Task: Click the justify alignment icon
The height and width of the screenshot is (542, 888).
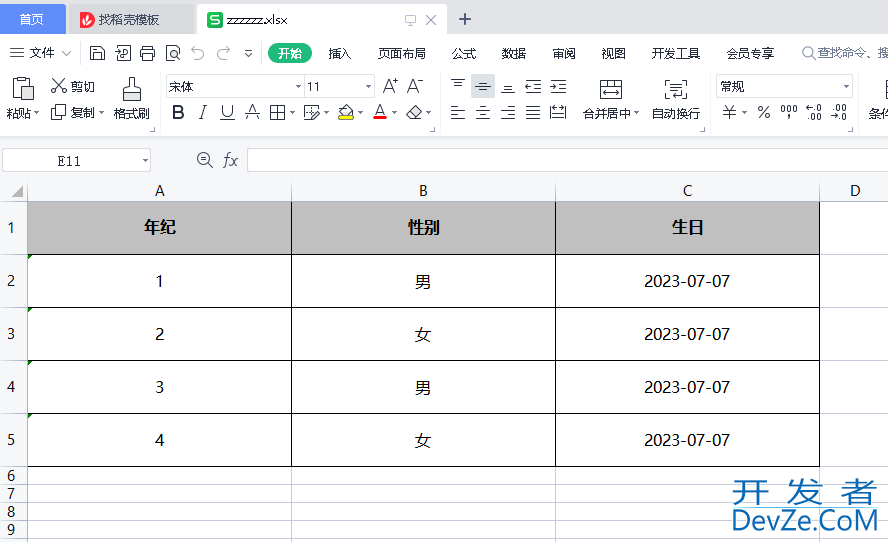Action: 533,112
